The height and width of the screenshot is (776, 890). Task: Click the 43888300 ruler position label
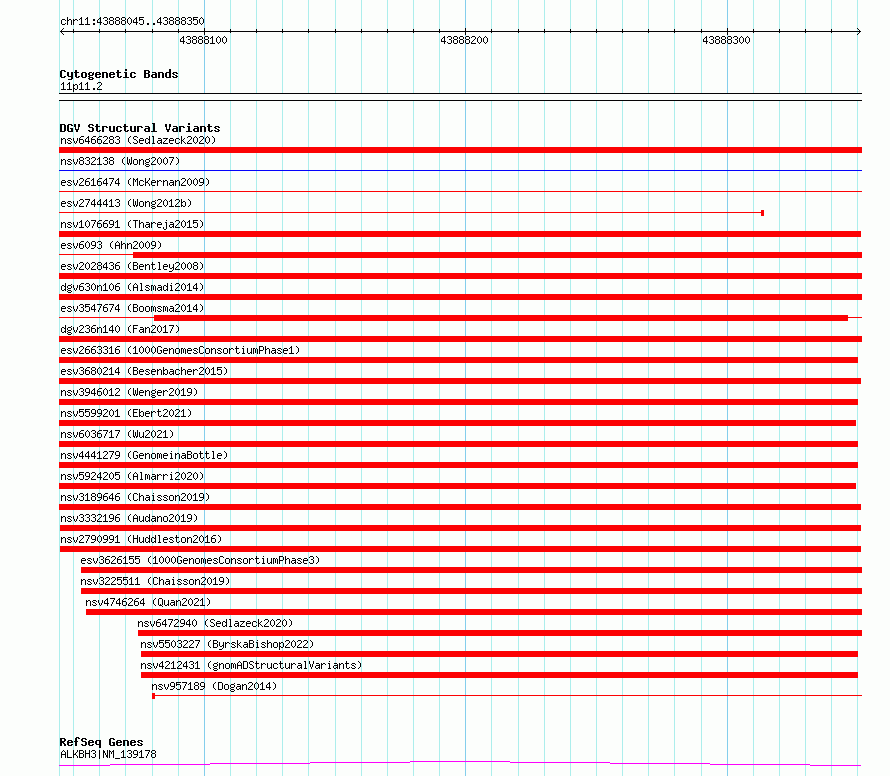click(727, 40)
